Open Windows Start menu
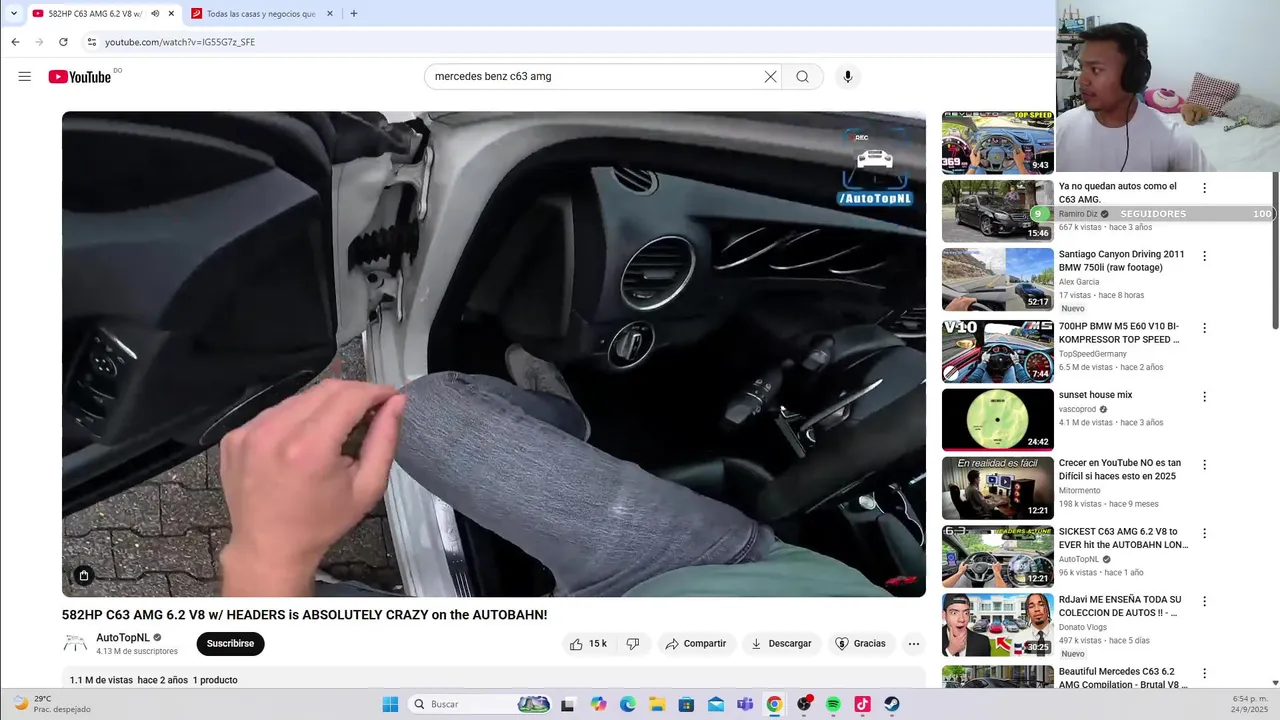This screenshot has width=1280, height=720. 390,704
